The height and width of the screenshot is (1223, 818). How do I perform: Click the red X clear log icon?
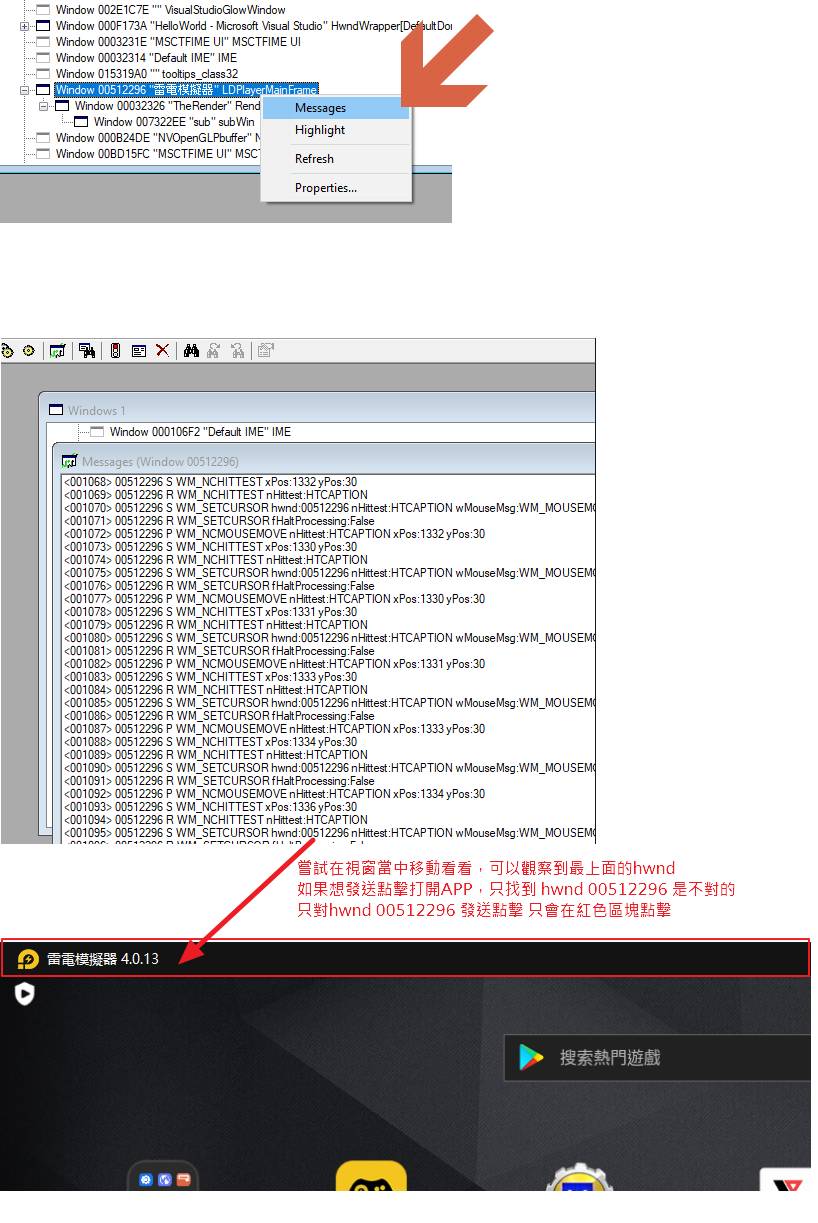click(162, 351)
